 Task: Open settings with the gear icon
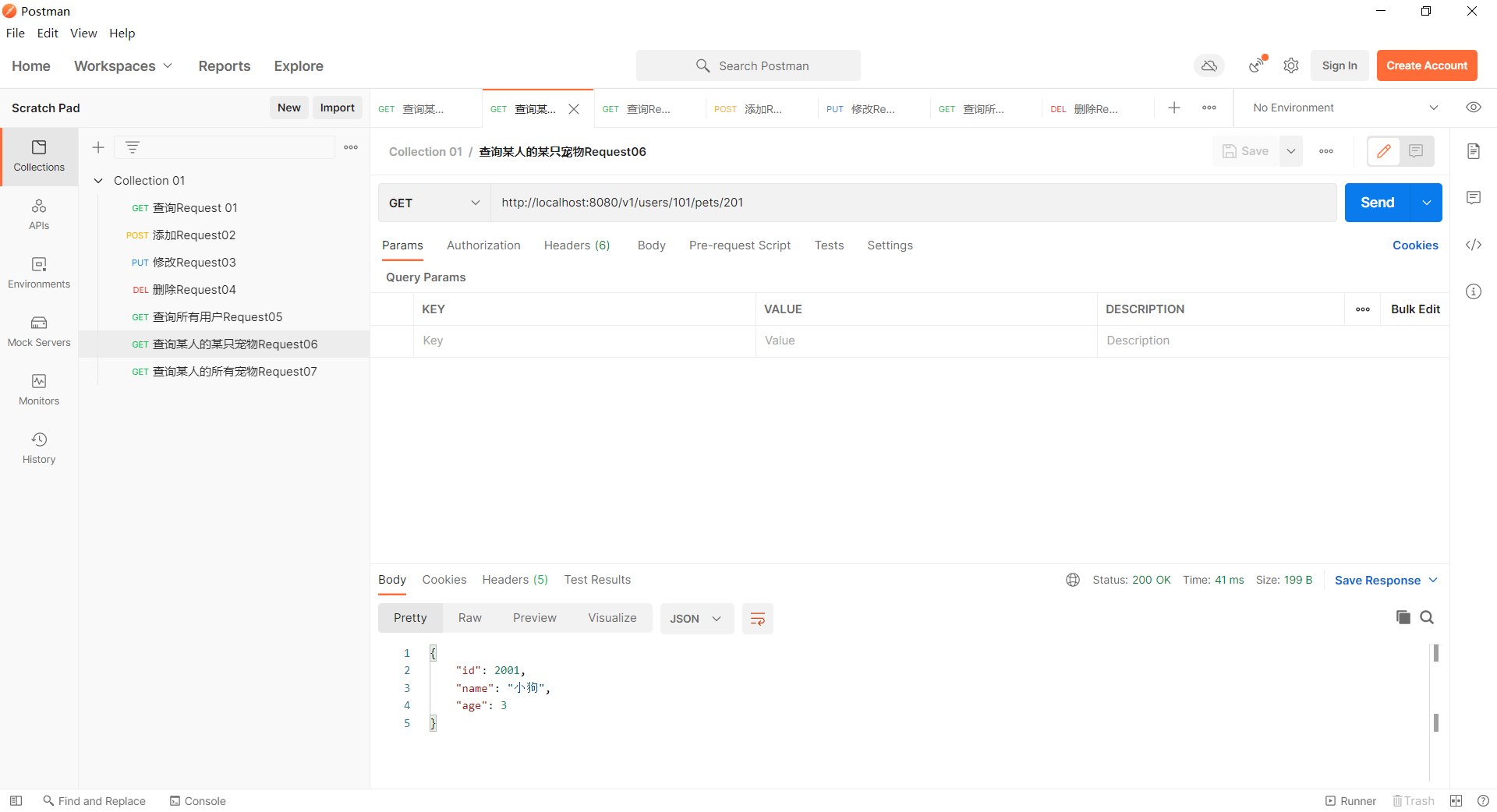[x=1291, y=65]
